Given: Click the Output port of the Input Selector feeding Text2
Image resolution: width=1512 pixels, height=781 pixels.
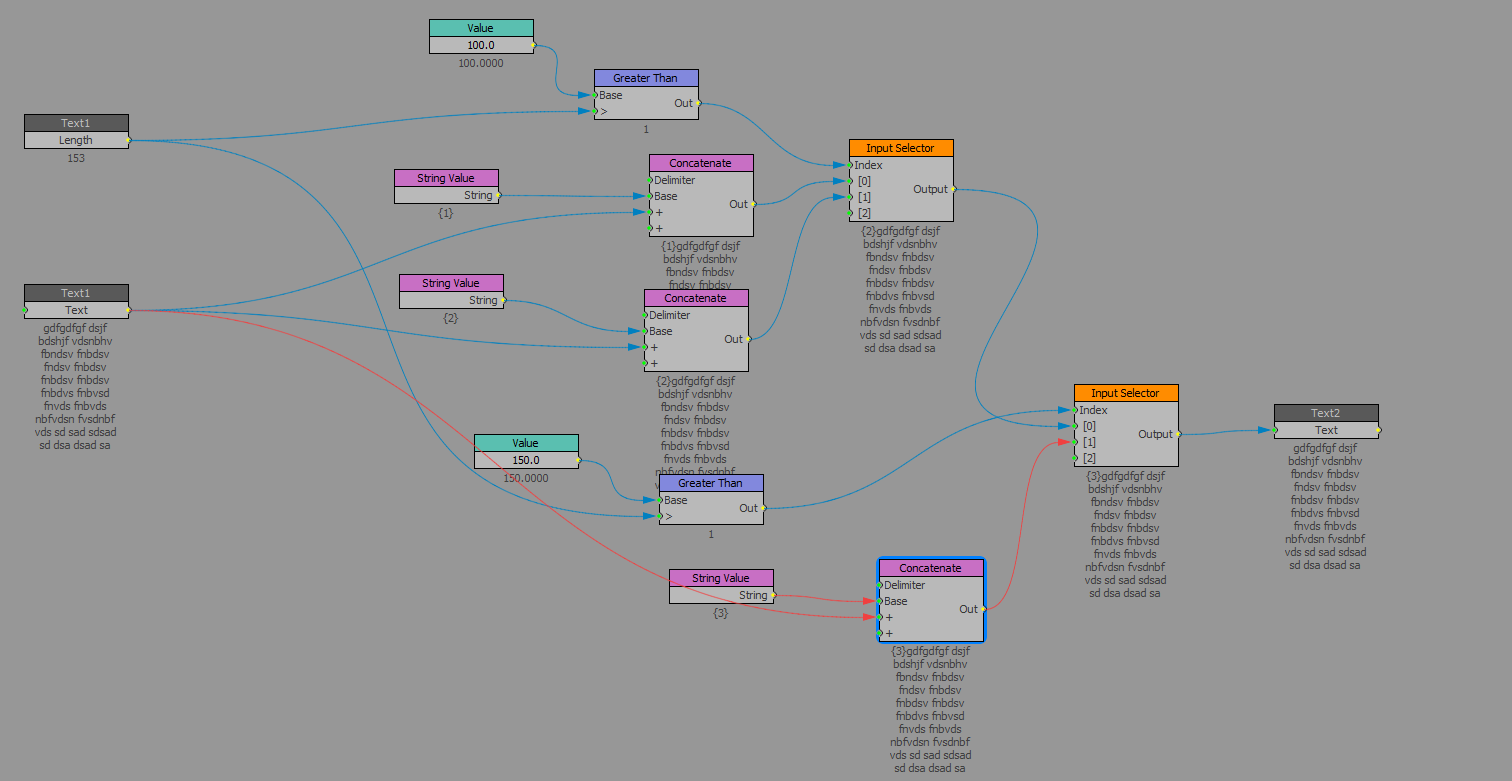Looking at the screenshot, I should pos(1178,434).
